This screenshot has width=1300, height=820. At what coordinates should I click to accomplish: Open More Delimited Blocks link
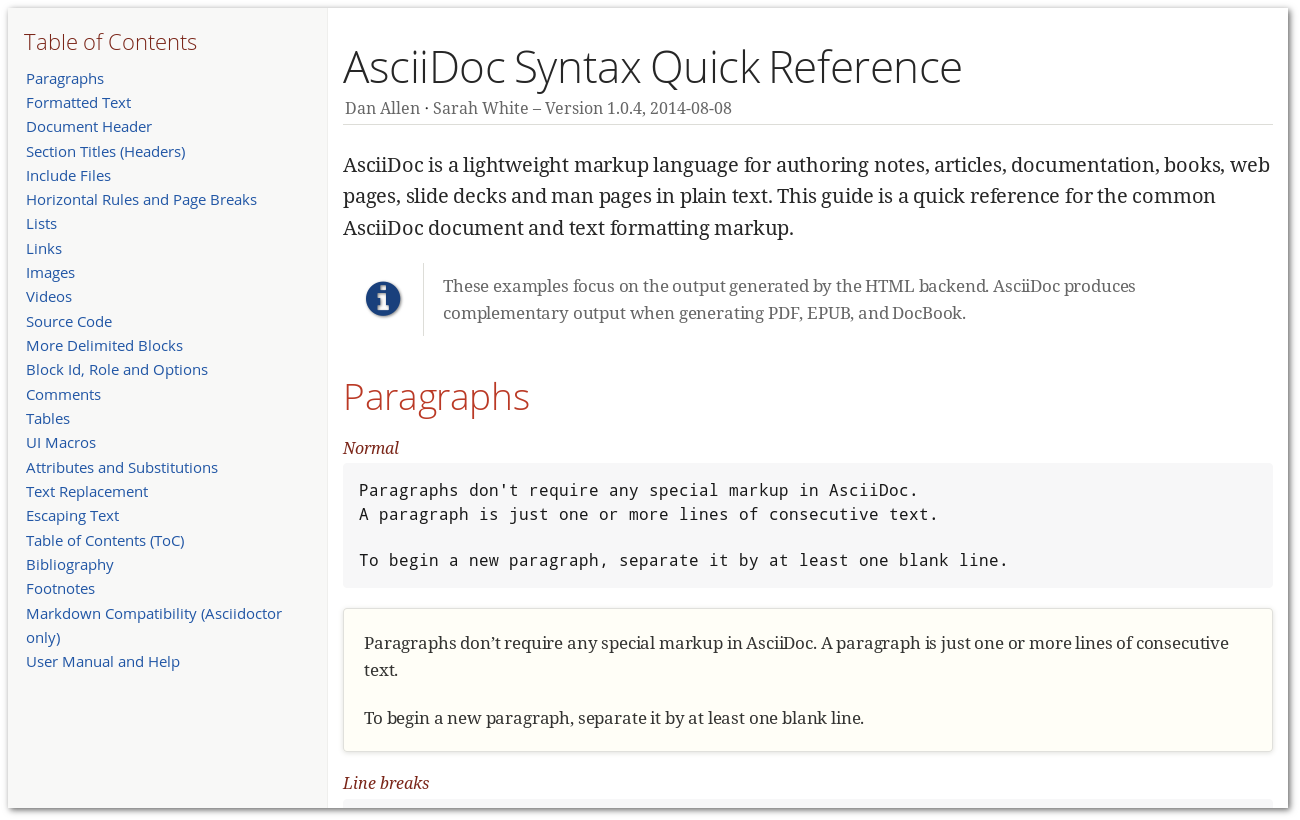[x=104, y=346]
